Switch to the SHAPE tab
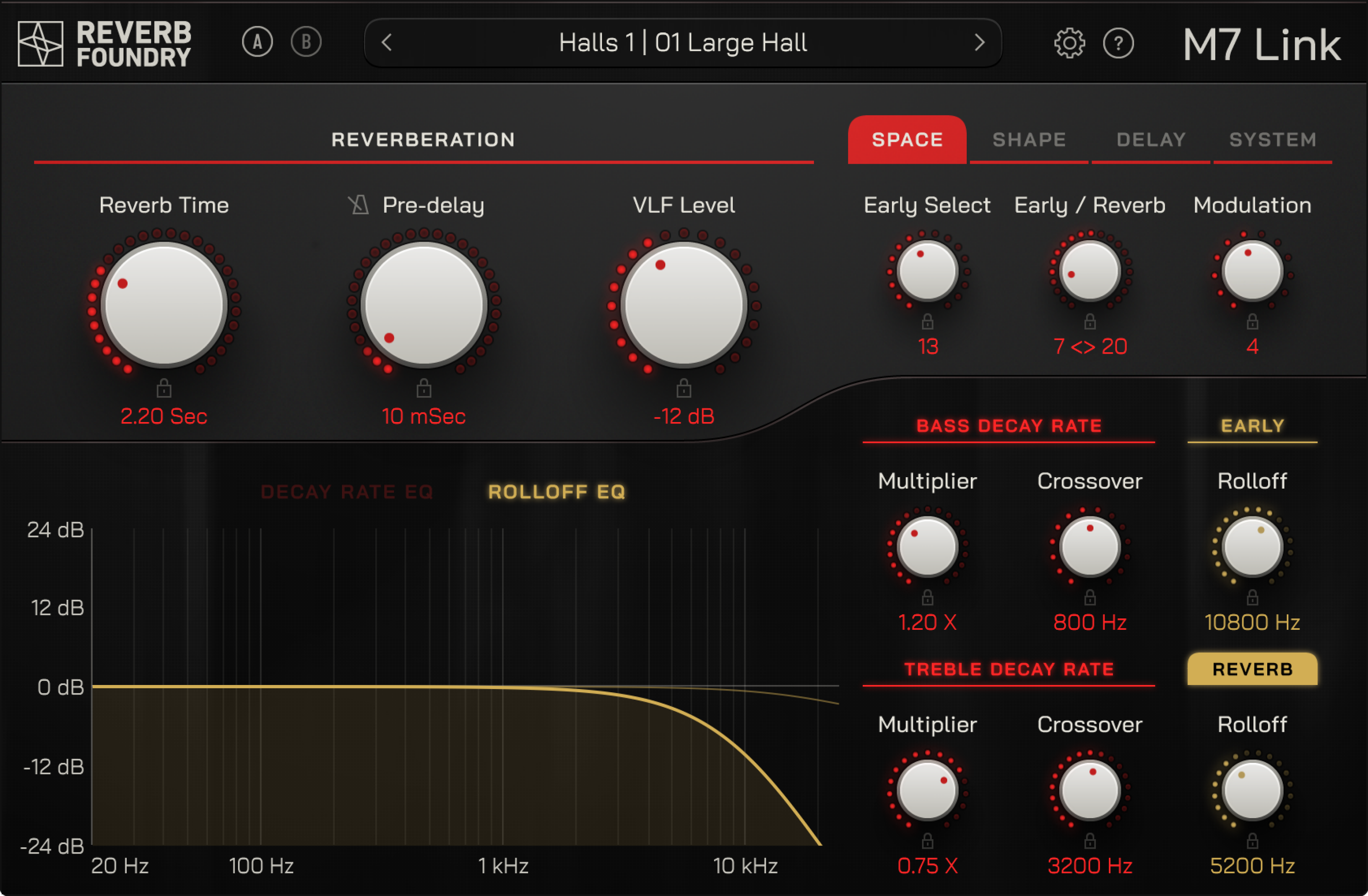The height and width of the screenshot is (896, 1368). click(x=1028, y=139)
